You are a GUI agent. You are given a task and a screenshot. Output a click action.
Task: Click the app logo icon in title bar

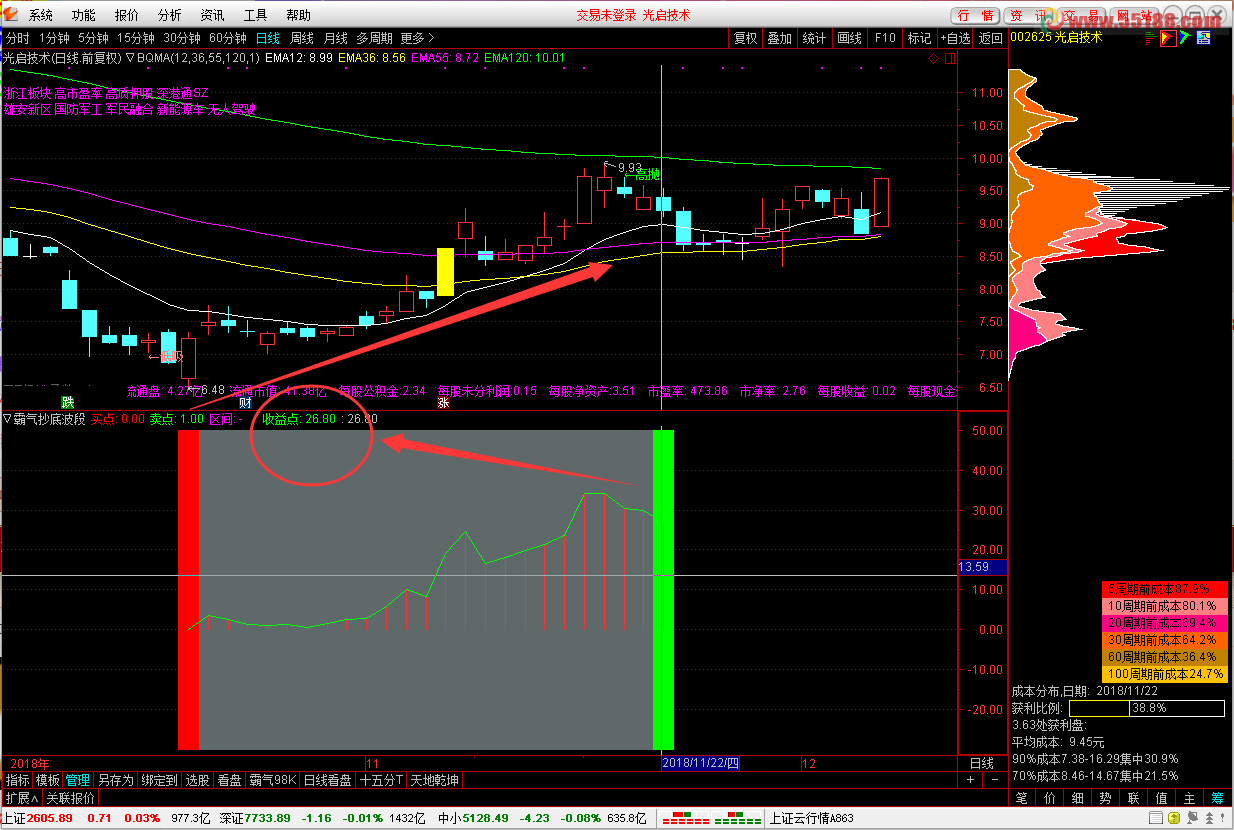click(x=11, y=15)
